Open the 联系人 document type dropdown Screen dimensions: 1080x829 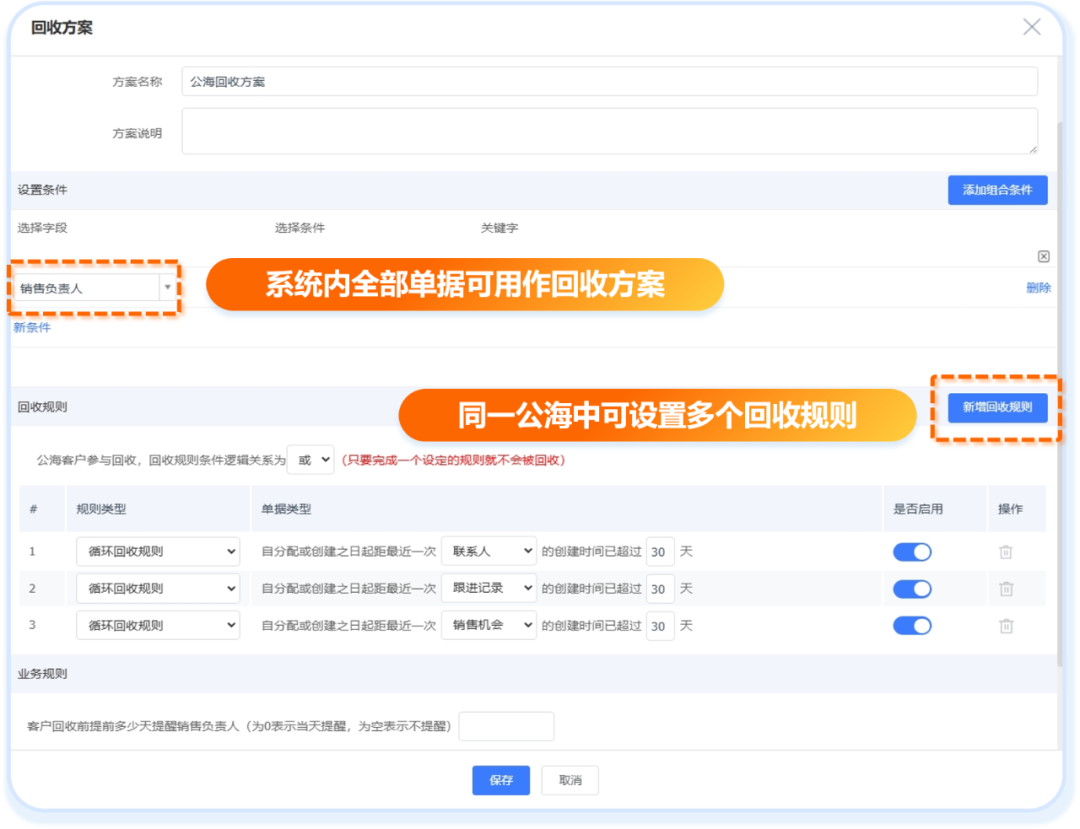pyautogui.click(x=488, y=551)
